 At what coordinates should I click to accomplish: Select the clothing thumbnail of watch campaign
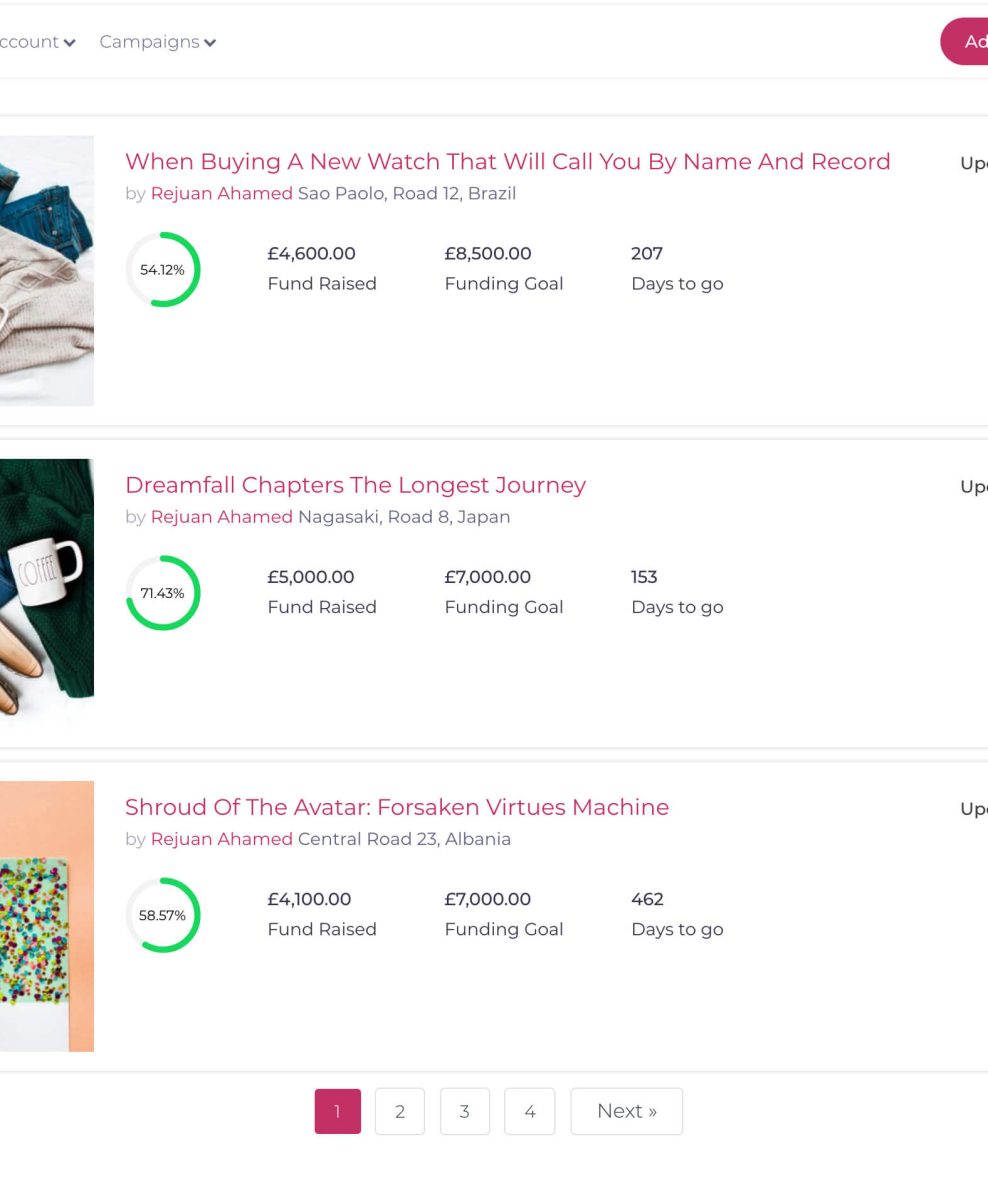tap(47, 271)
